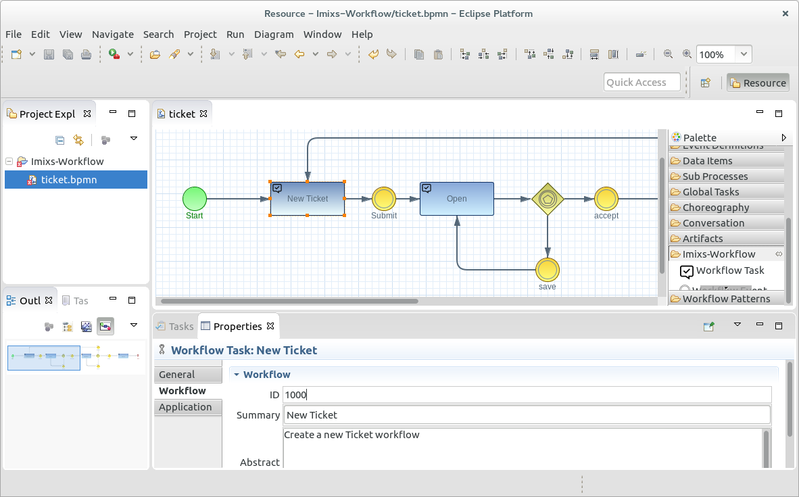Click the Zoom Out magnifier icon

(x=668, y=54)
